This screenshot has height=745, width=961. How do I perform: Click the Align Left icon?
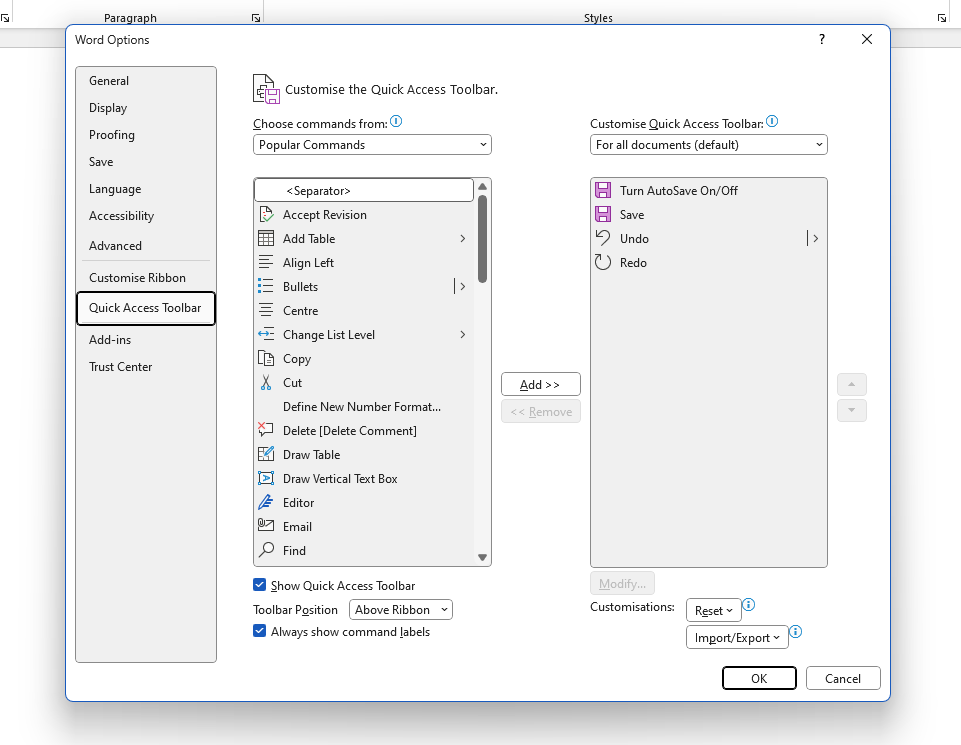[x=266, y=262]
